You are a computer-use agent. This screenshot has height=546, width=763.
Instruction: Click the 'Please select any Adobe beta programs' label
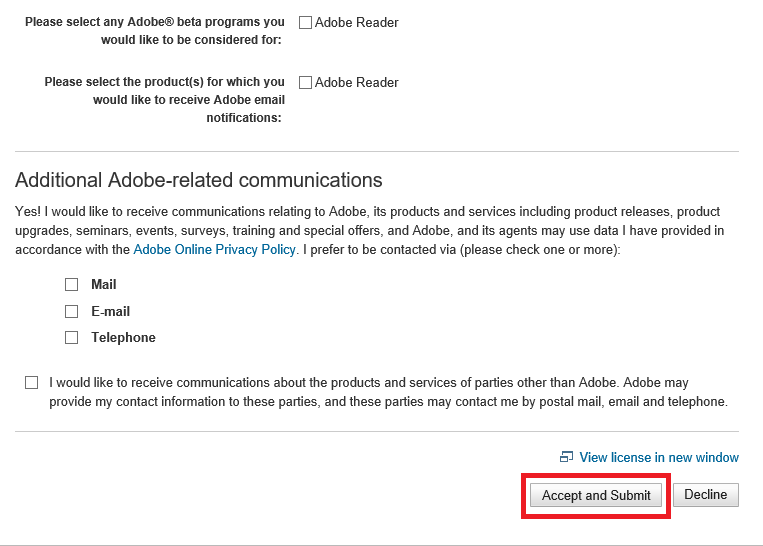click(x=155, y=31)
